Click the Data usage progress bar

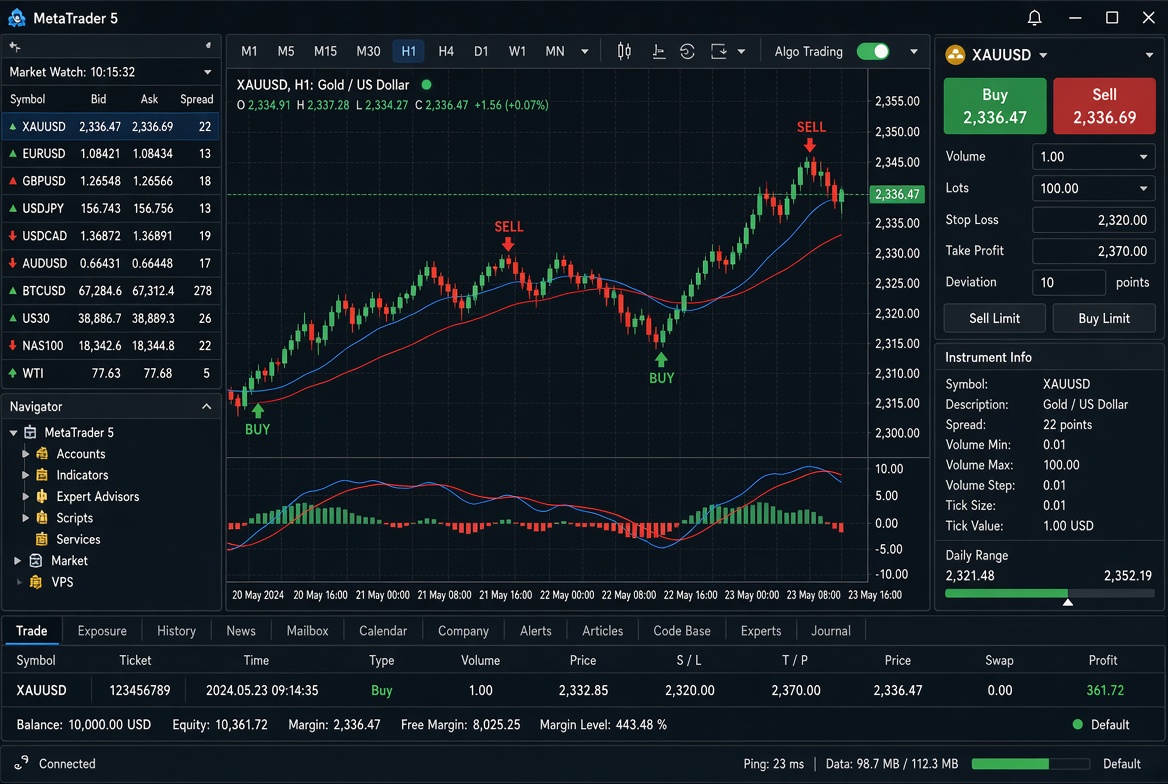[1031, 764]
